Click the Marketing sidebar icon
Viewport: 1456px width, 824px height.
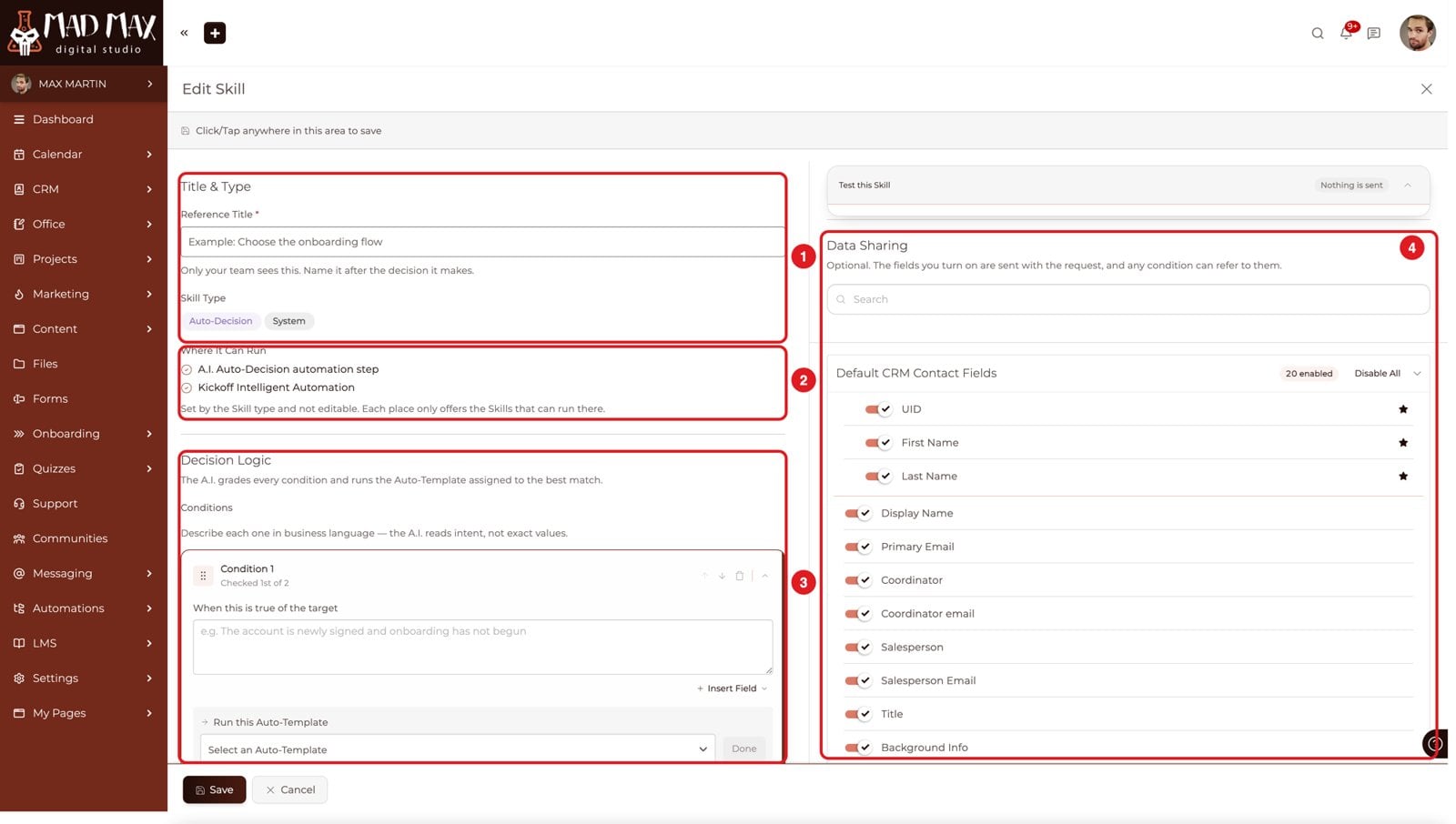19,294
